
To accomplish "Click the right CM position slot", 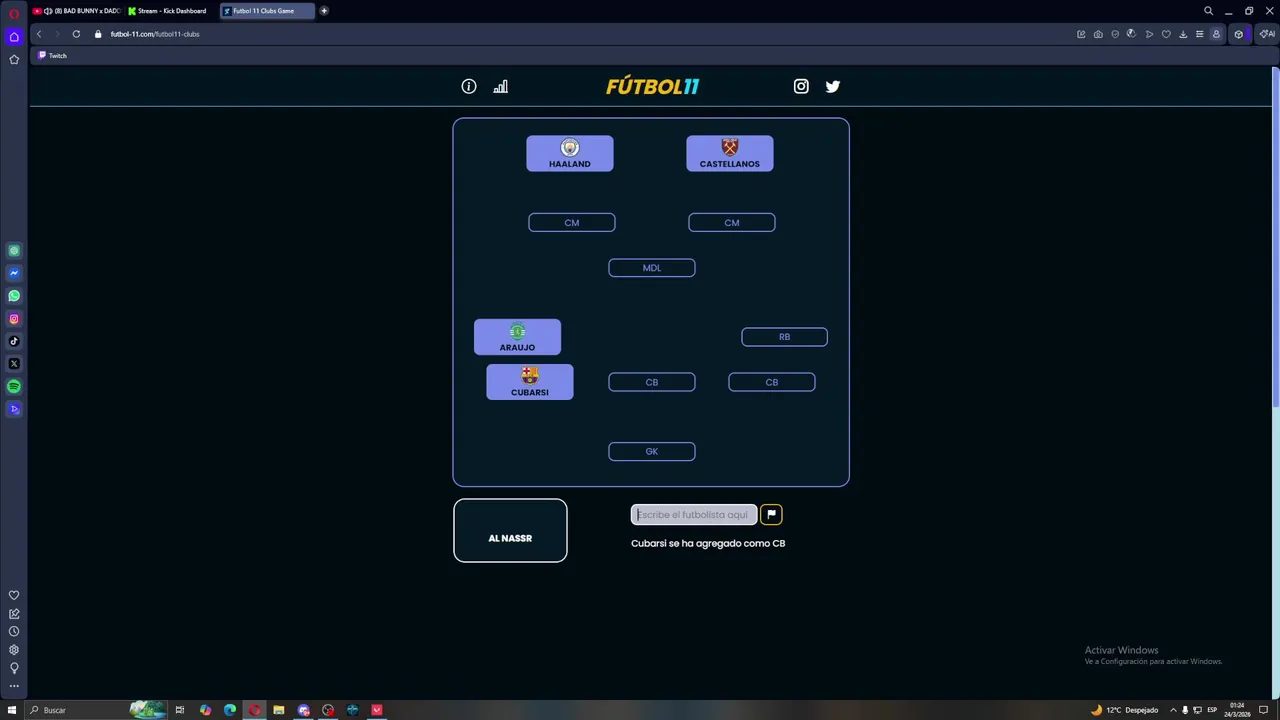I will pos(732,223).
